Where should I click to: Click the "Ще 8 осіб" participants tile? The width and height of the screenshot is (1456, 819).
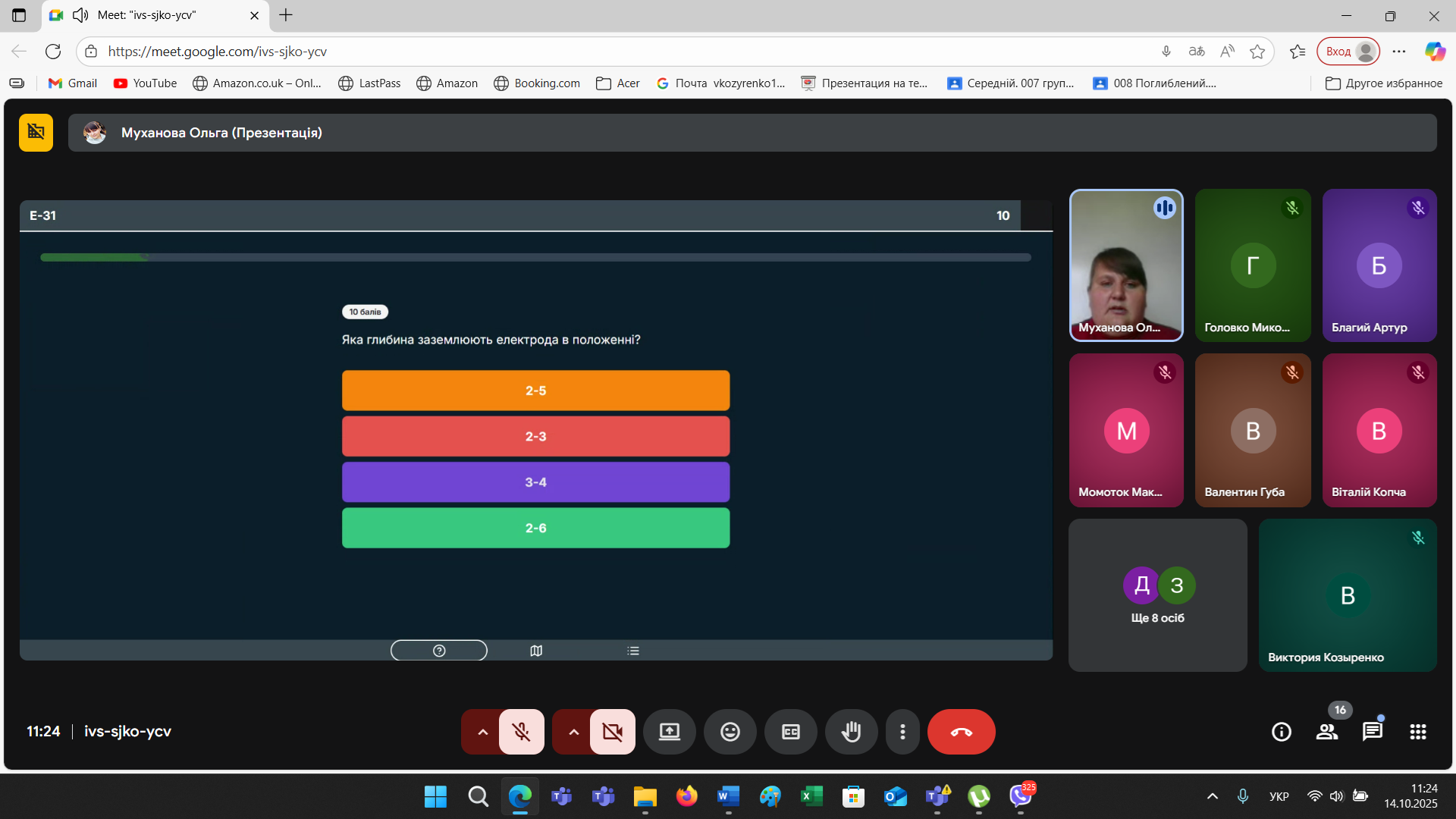pyautogui.click(x=1157, y=595)
